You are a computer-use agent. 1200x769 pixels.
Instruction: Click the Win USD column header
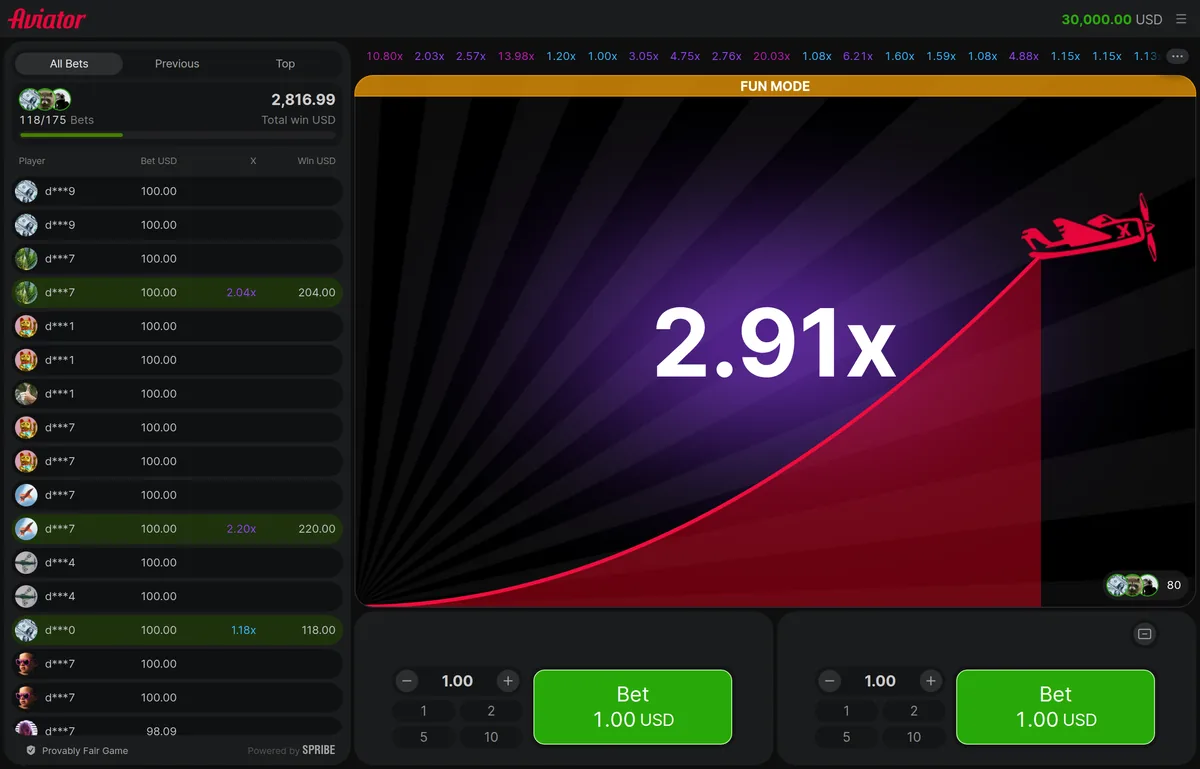coord(316,160)
